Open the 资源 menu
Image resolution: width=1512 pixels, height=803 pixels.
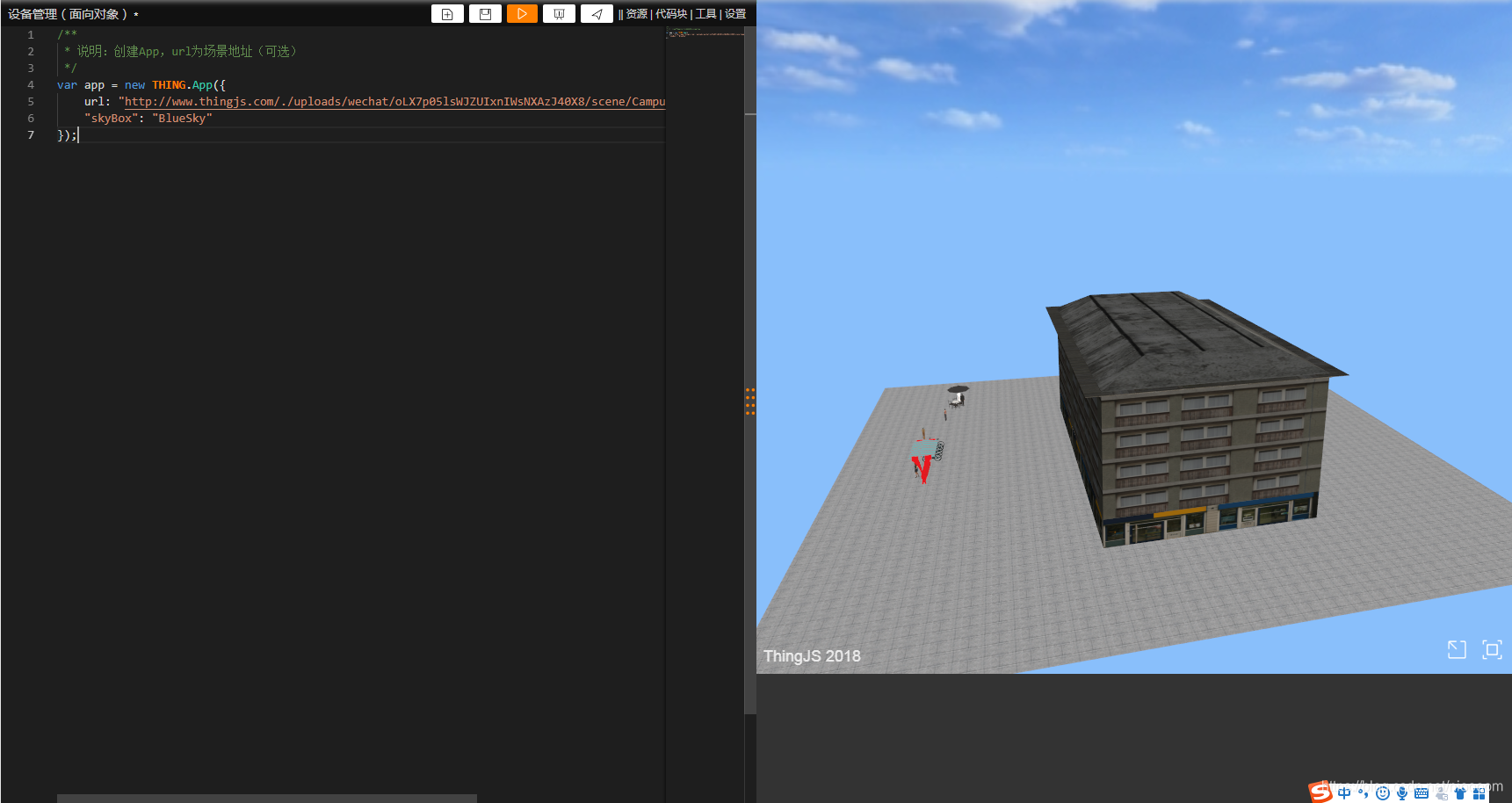tap(636, 14)
